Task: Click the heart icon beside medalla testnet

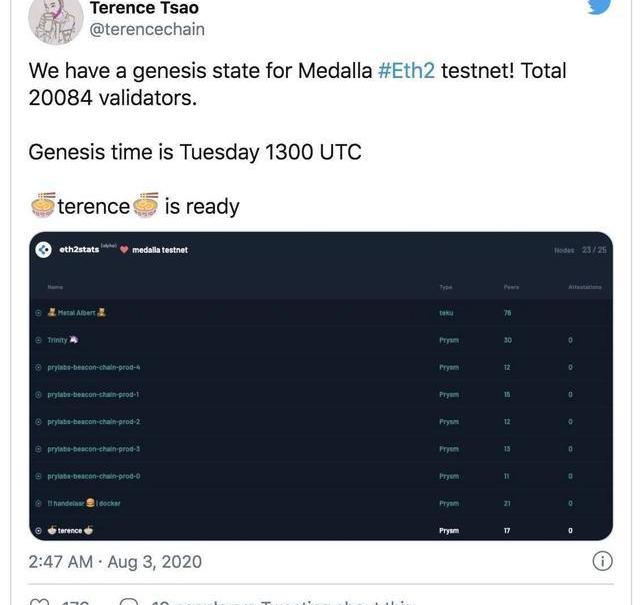Action: tap(124, 250)
